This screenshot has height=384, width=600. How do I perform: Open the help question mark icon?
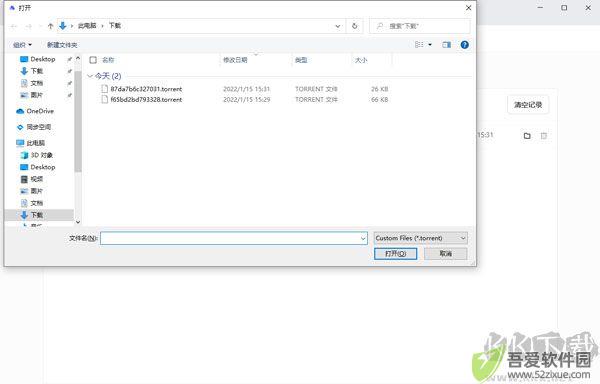(x=464, y=45)
